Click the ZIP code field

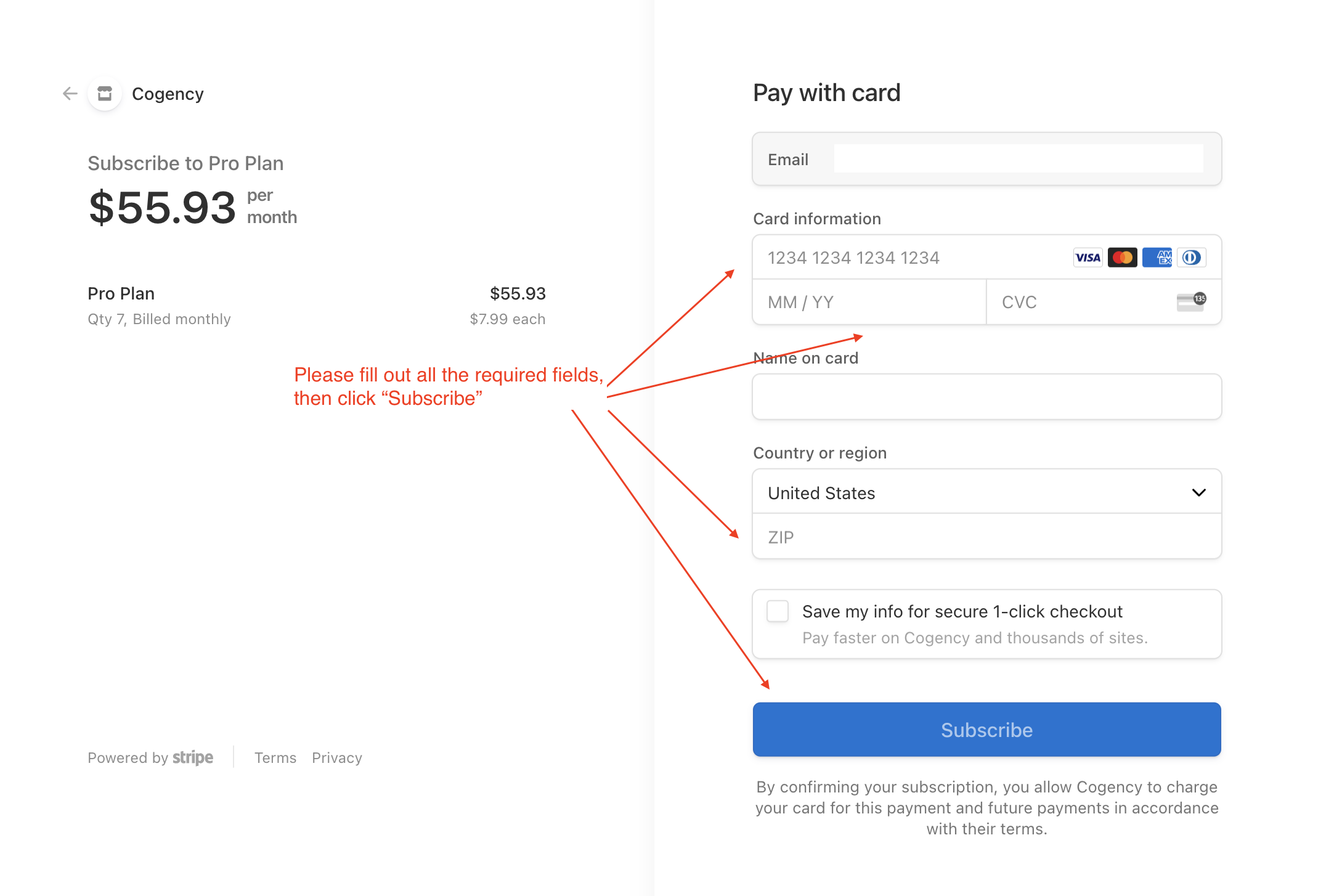(986, 537)
